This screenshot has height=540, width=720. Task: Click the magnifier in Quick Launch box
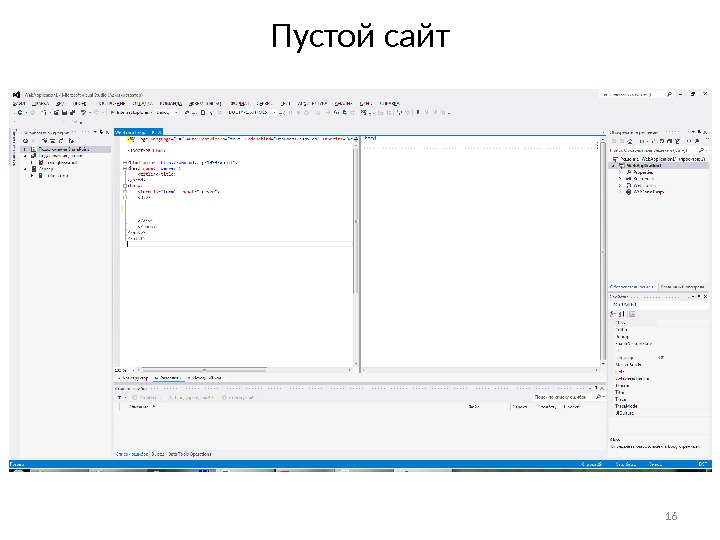(x=669, y=95)
